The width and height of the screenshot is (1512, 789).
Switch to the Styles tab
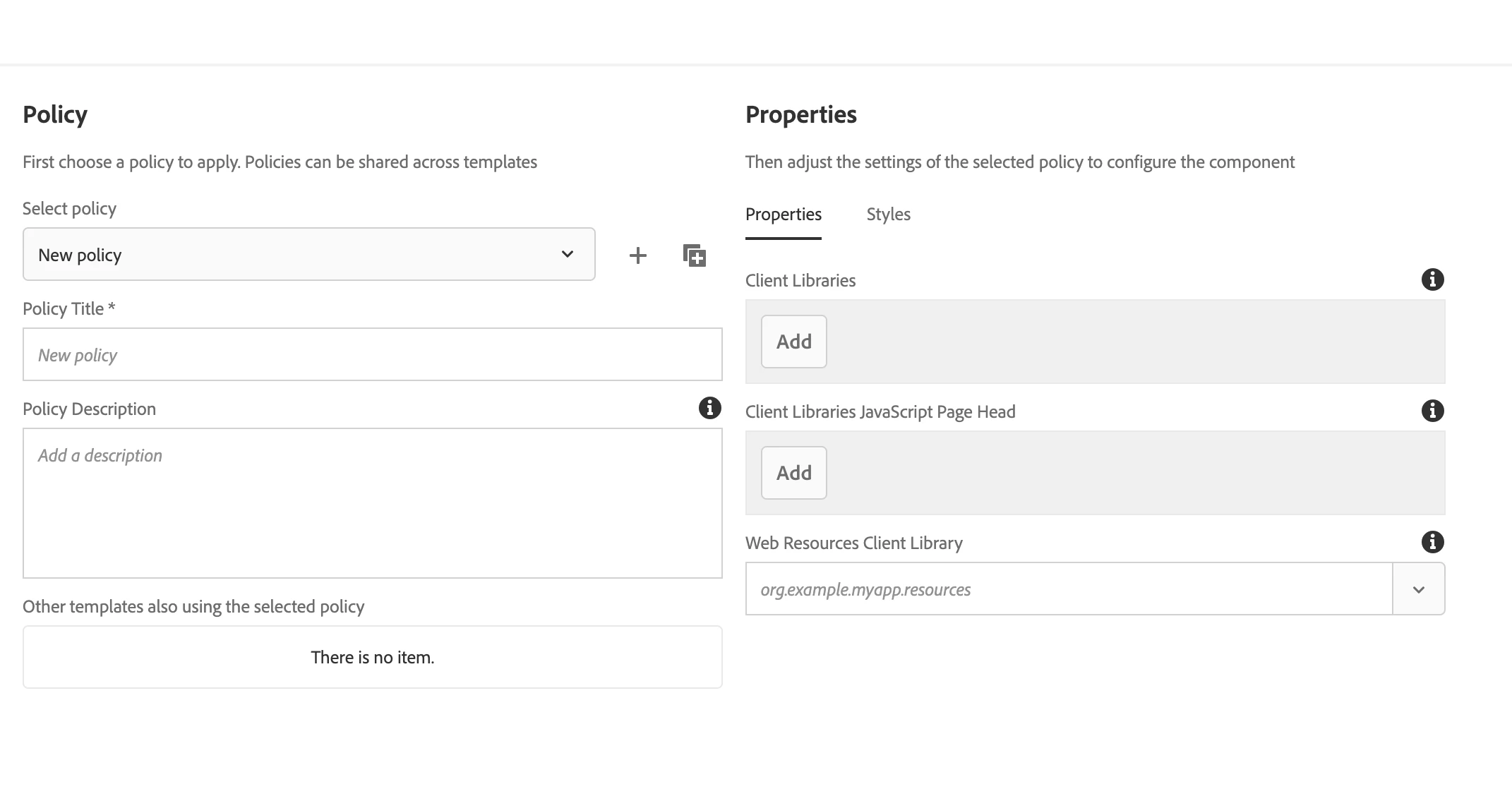point(888,215)
